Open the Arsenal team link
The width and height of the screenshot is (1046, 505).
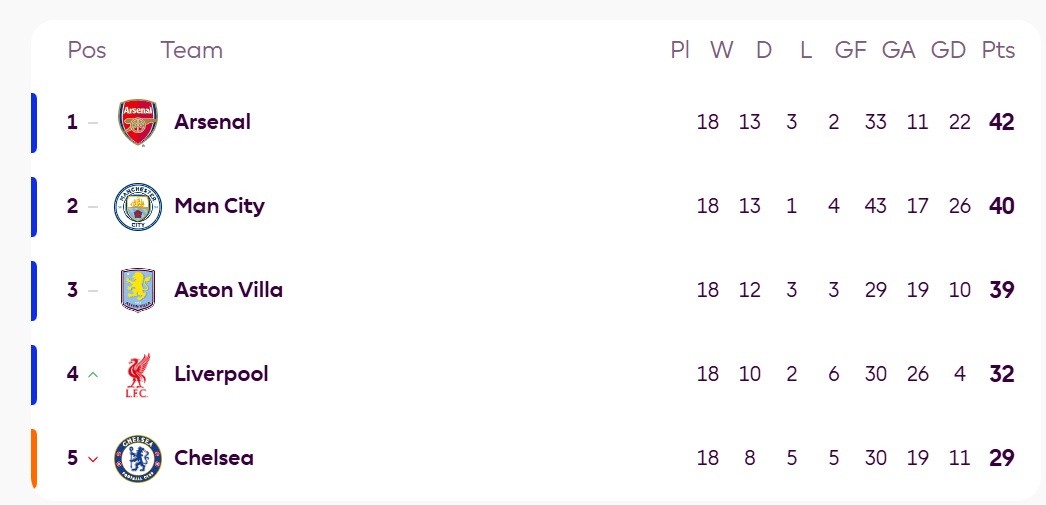[x=212, y=122]
